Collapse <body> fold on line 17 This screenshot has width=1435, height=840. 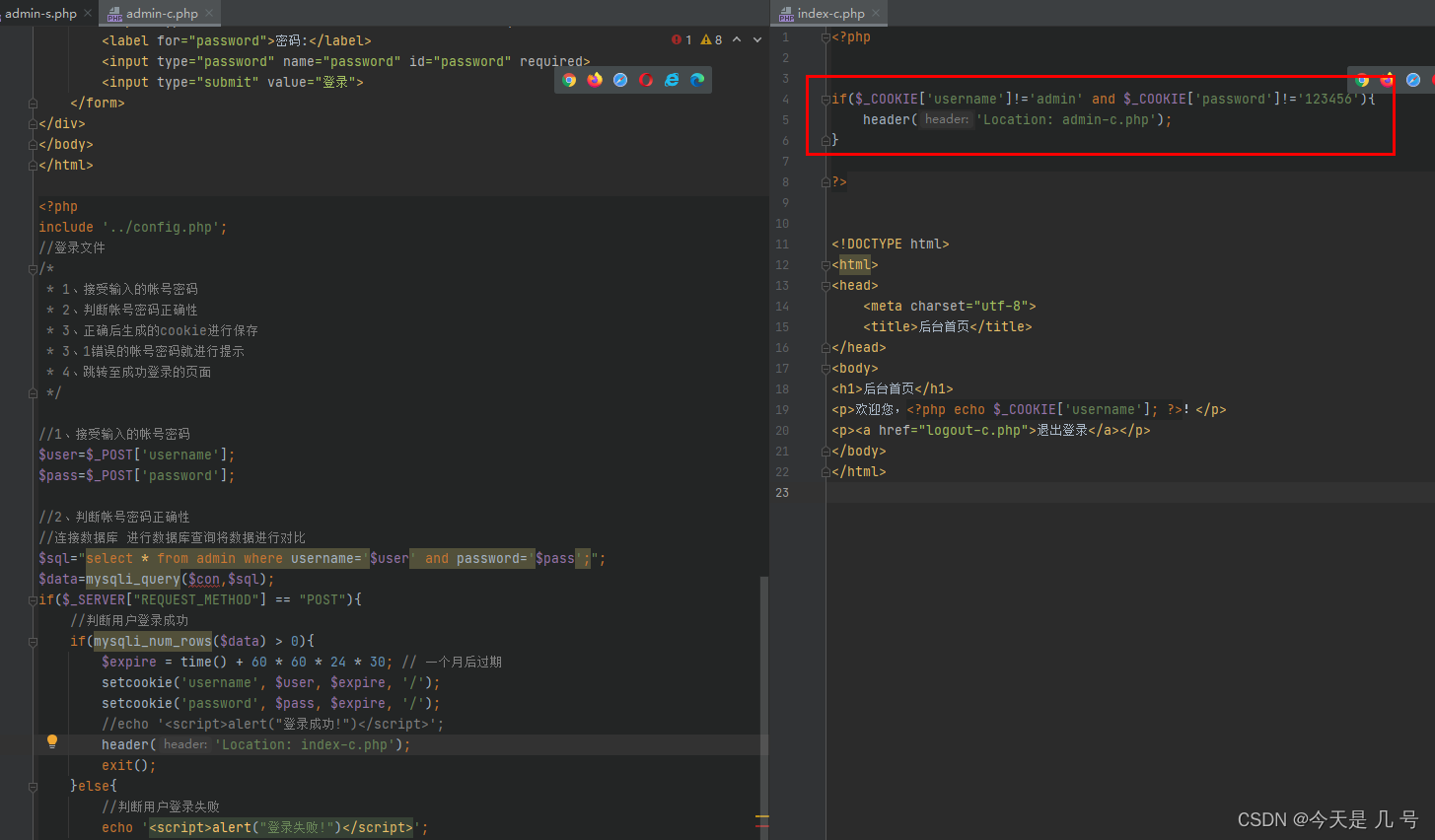pos(825,369)
